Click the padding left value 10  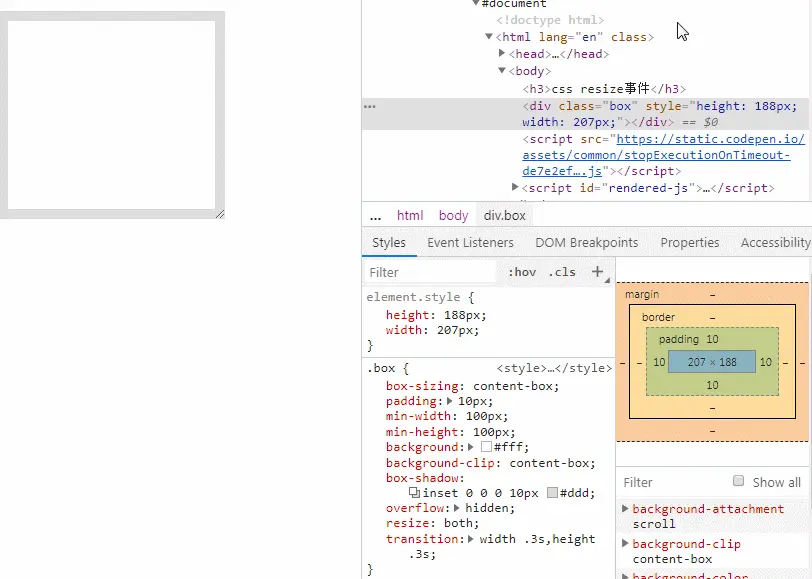click(659, 362)
